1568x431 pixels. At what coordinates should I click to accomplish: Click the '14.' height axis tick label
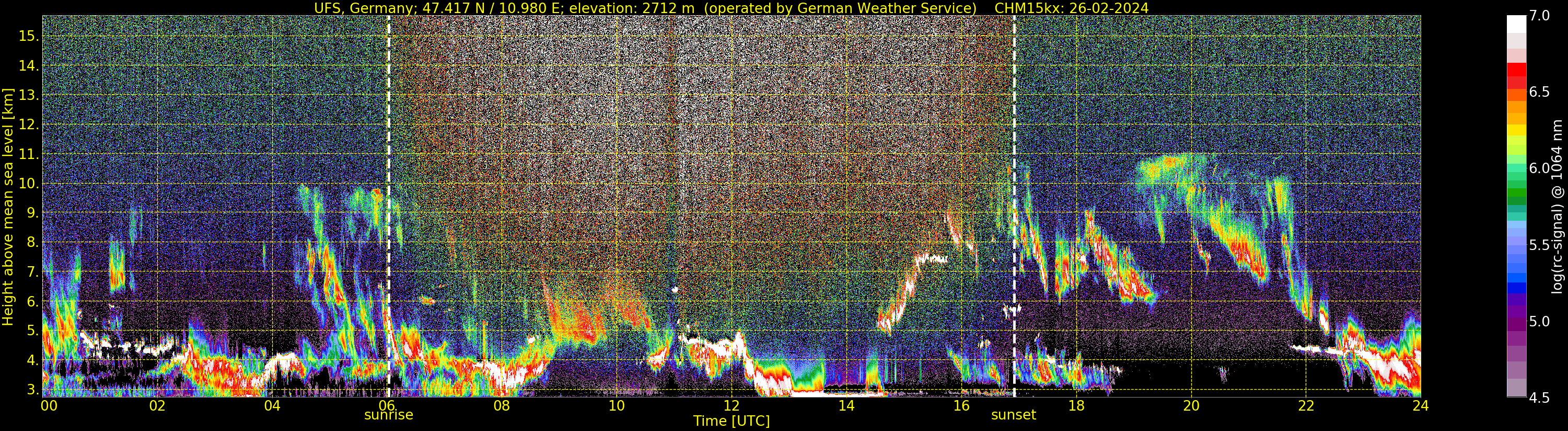click(29, 65)
